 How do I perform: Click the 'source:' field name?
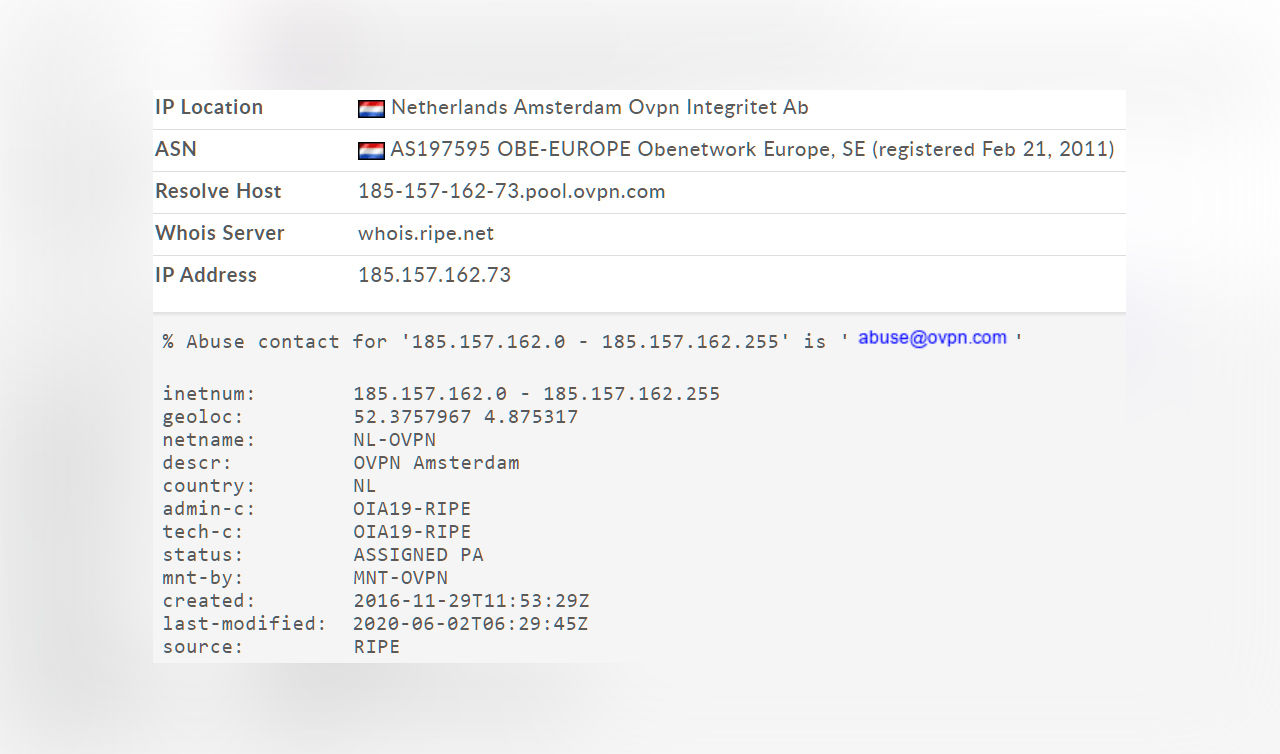[203, 646]
